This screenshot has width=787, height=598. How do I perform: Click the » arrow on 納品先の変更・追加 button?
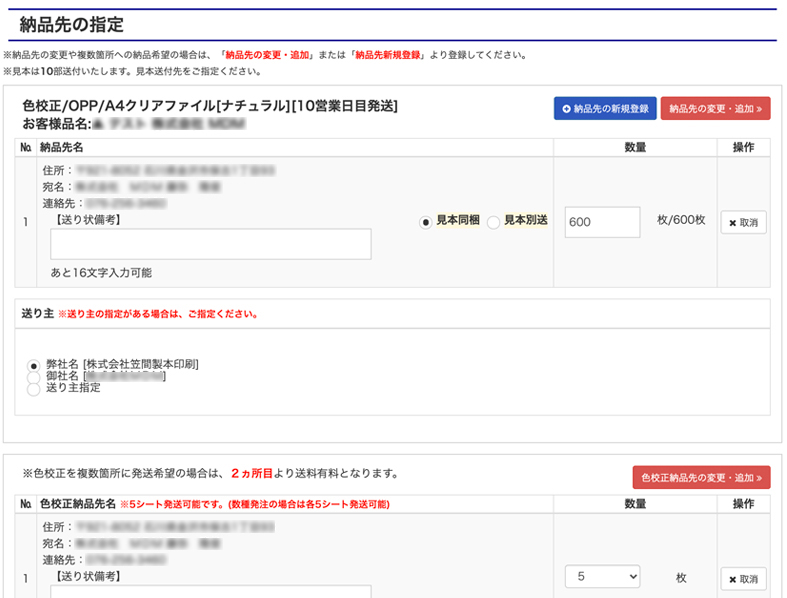(760, 109)
